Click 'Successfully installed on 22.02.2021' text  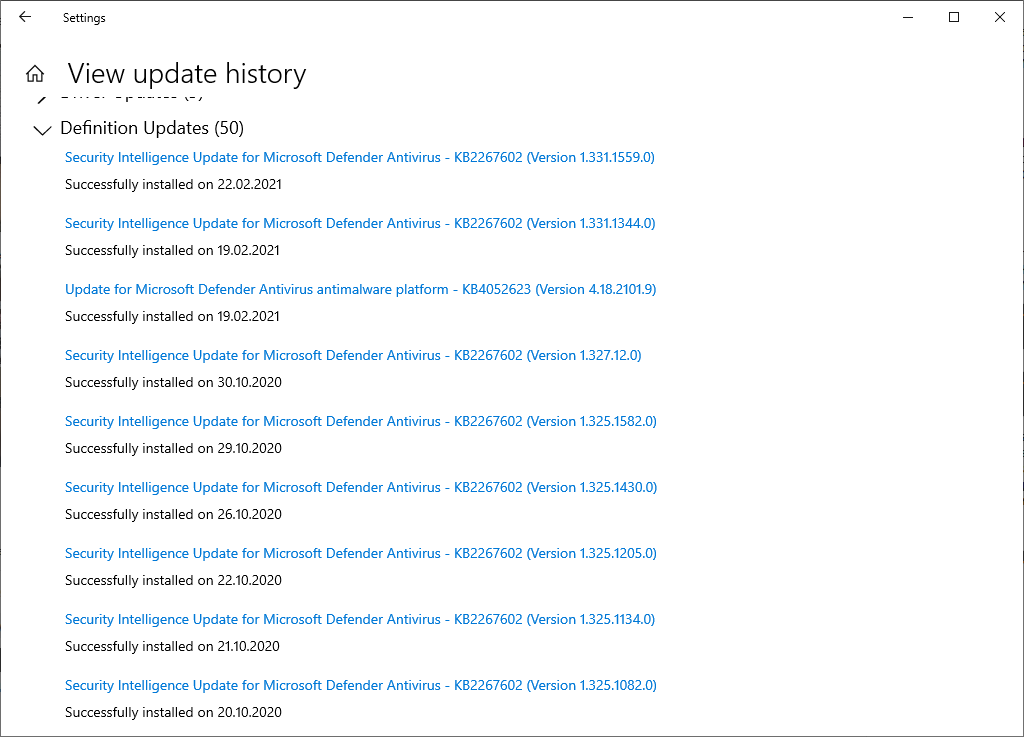point(173,185)
